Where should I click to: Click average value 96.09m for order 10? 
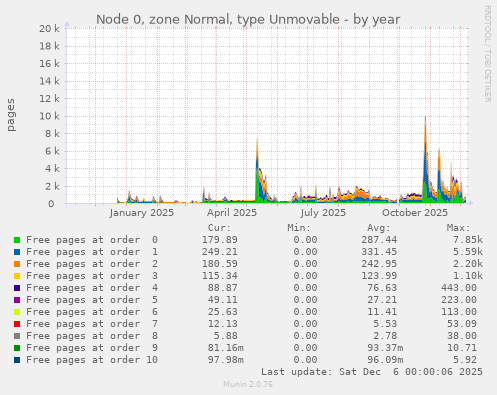(385, 360)
